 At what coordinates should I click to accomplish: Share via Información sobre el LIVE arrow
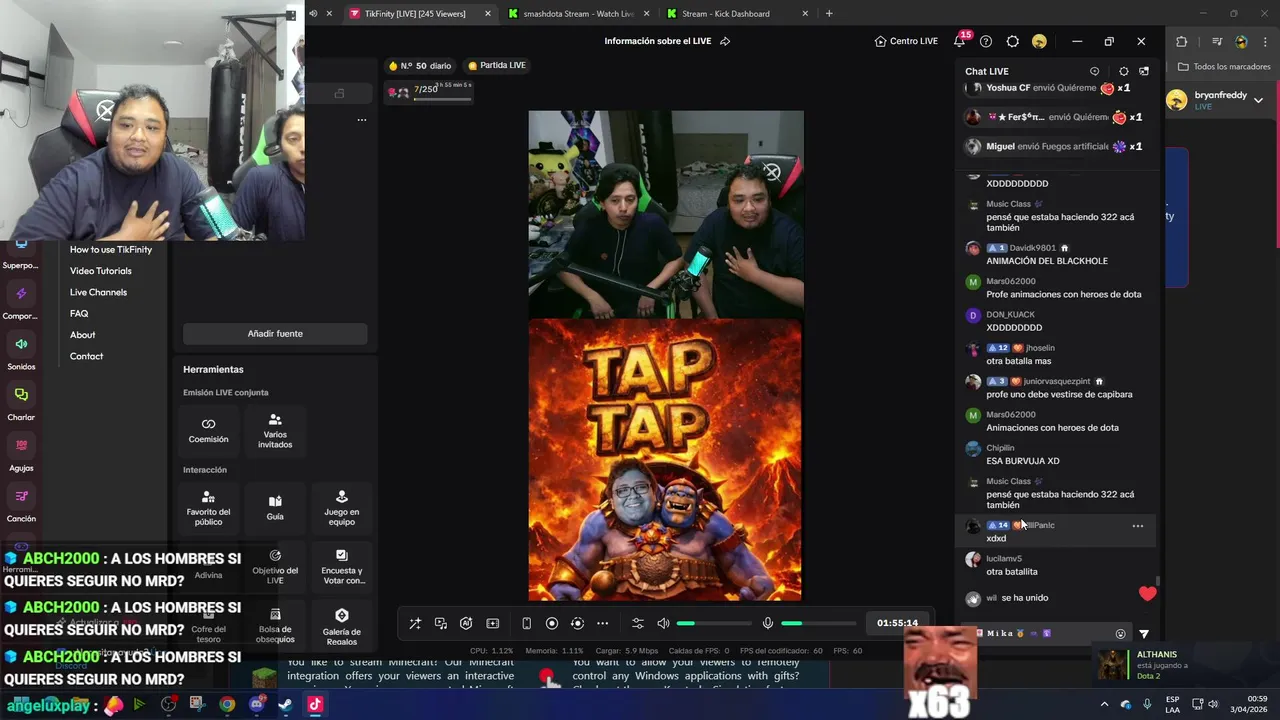click(x=725, y=41)
